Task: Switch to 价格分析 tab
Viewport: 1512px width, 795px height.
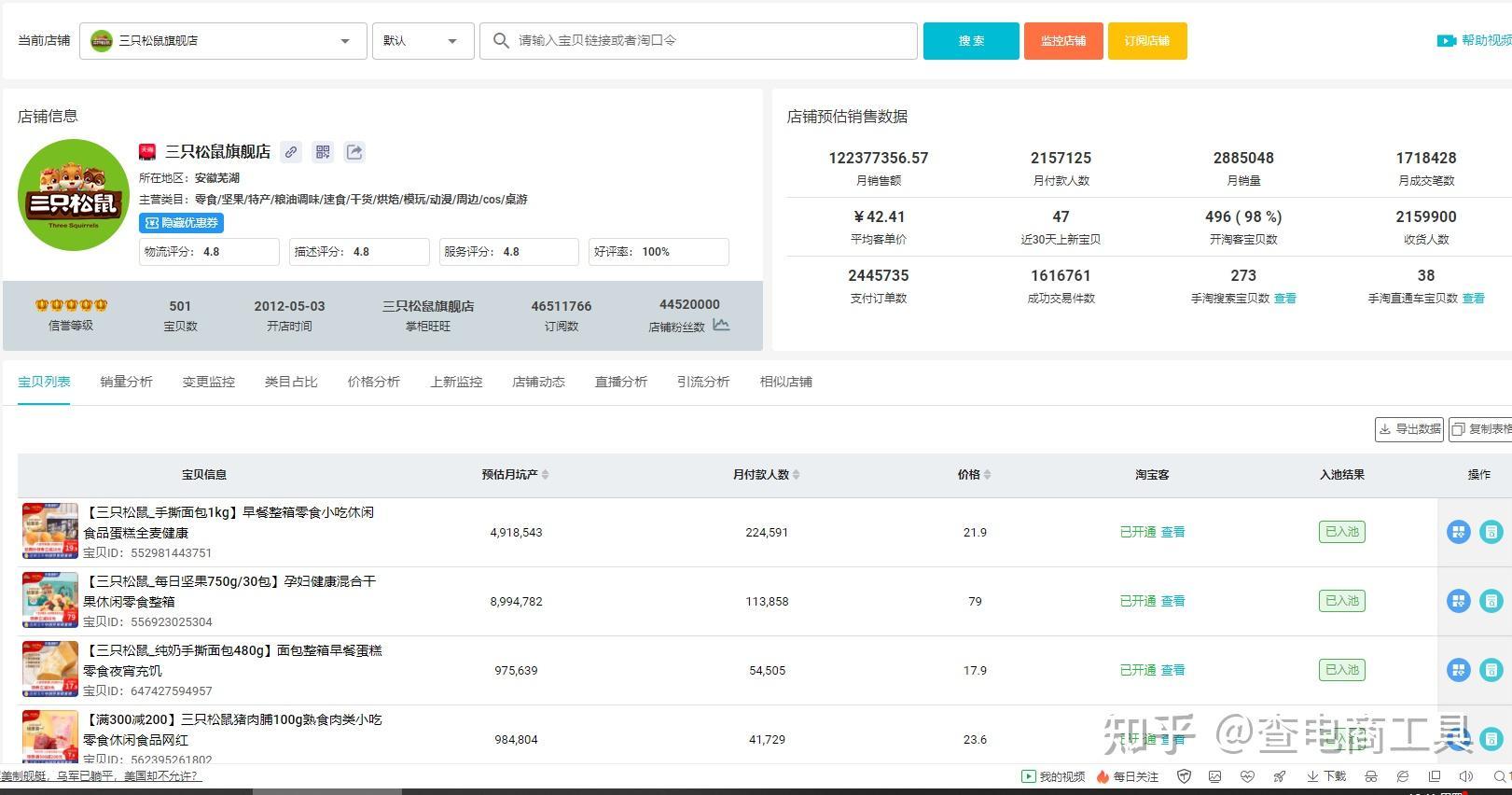Action: [374, 382]
